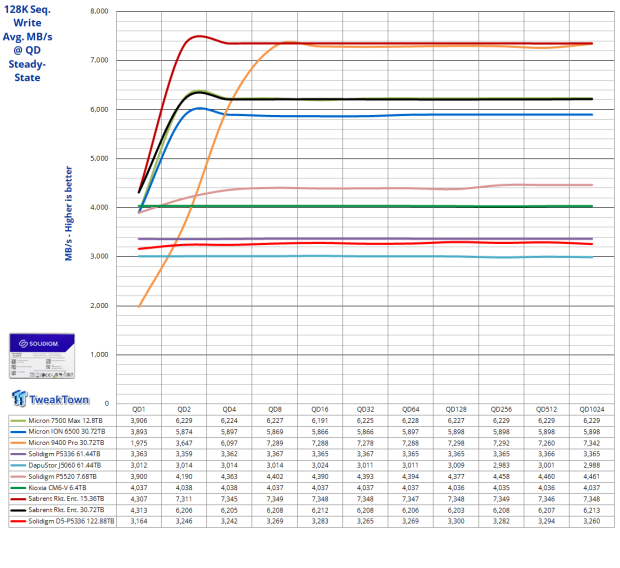Click the 2,000 y-axis label

(99, 306)
